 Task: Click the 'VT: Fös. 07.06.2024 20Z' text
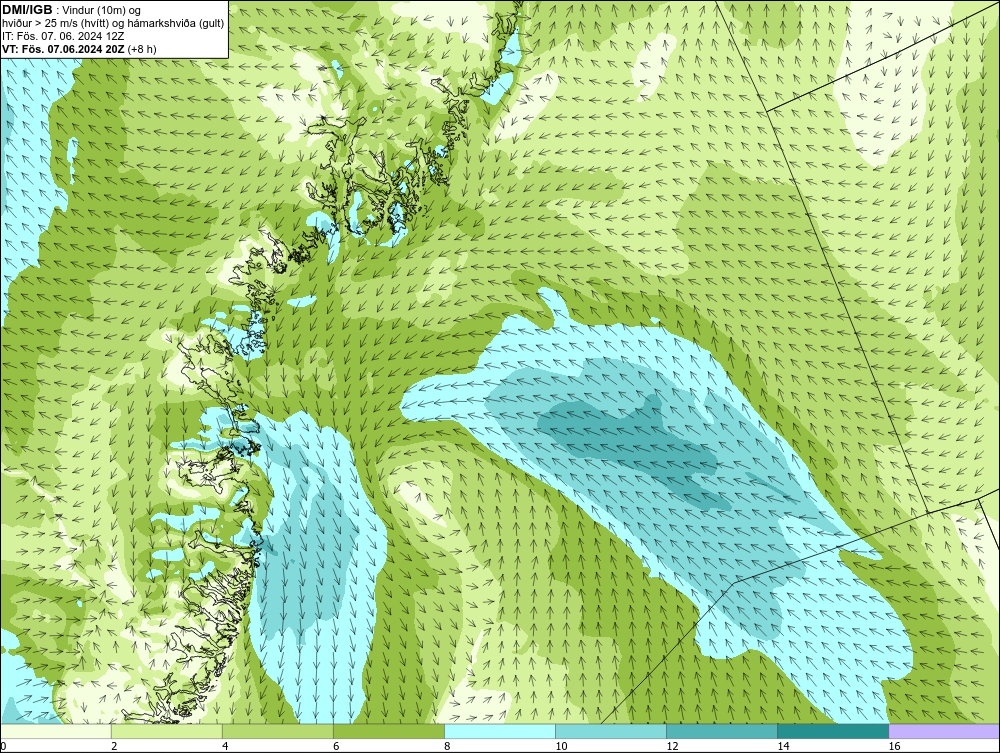pyautogui.click(x=64, y=49)
